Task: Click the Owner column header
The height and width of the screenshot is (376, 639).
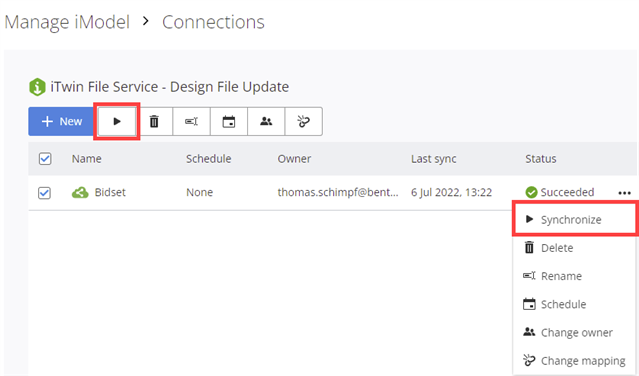Action: point(294,158)
